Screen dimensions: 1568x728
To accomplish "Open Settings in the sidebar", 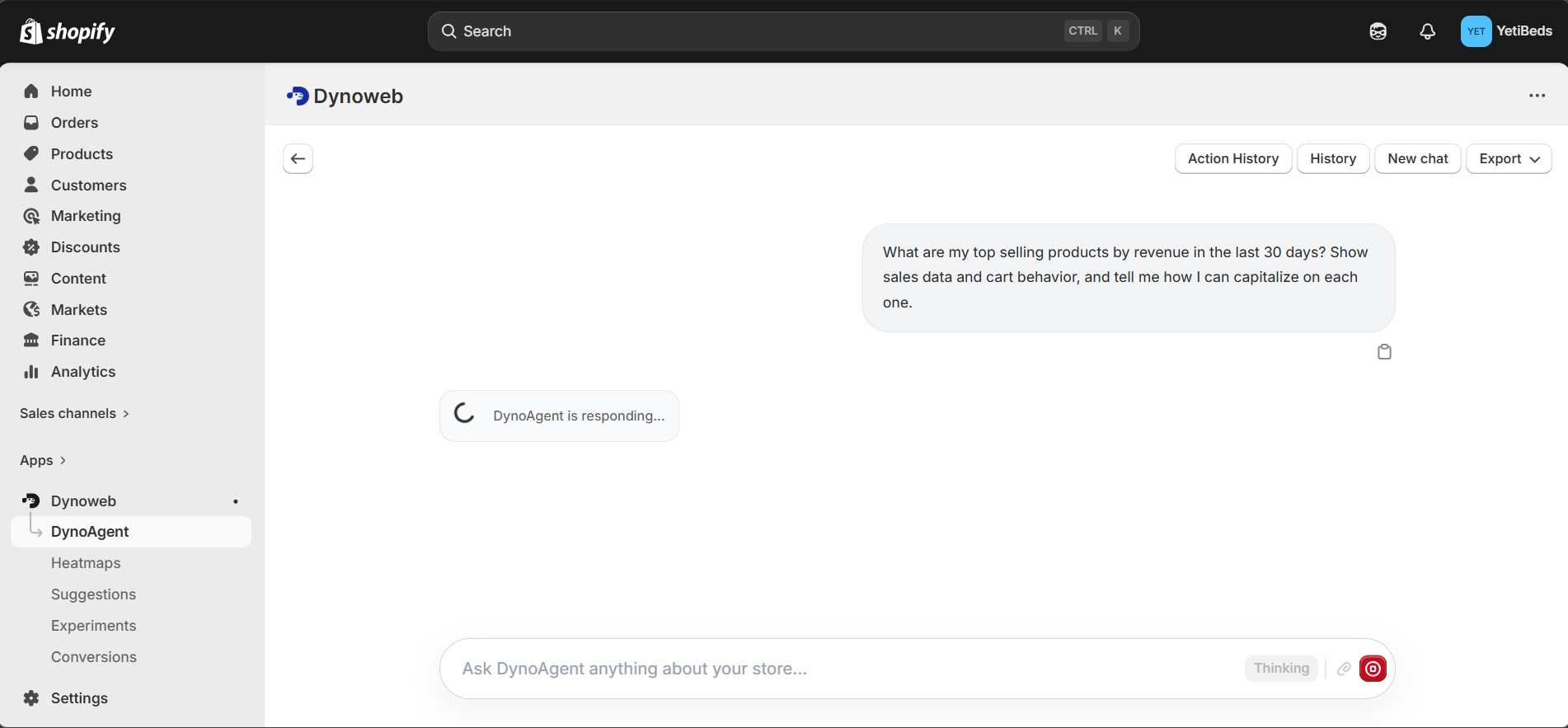I will tap(79, 698).
